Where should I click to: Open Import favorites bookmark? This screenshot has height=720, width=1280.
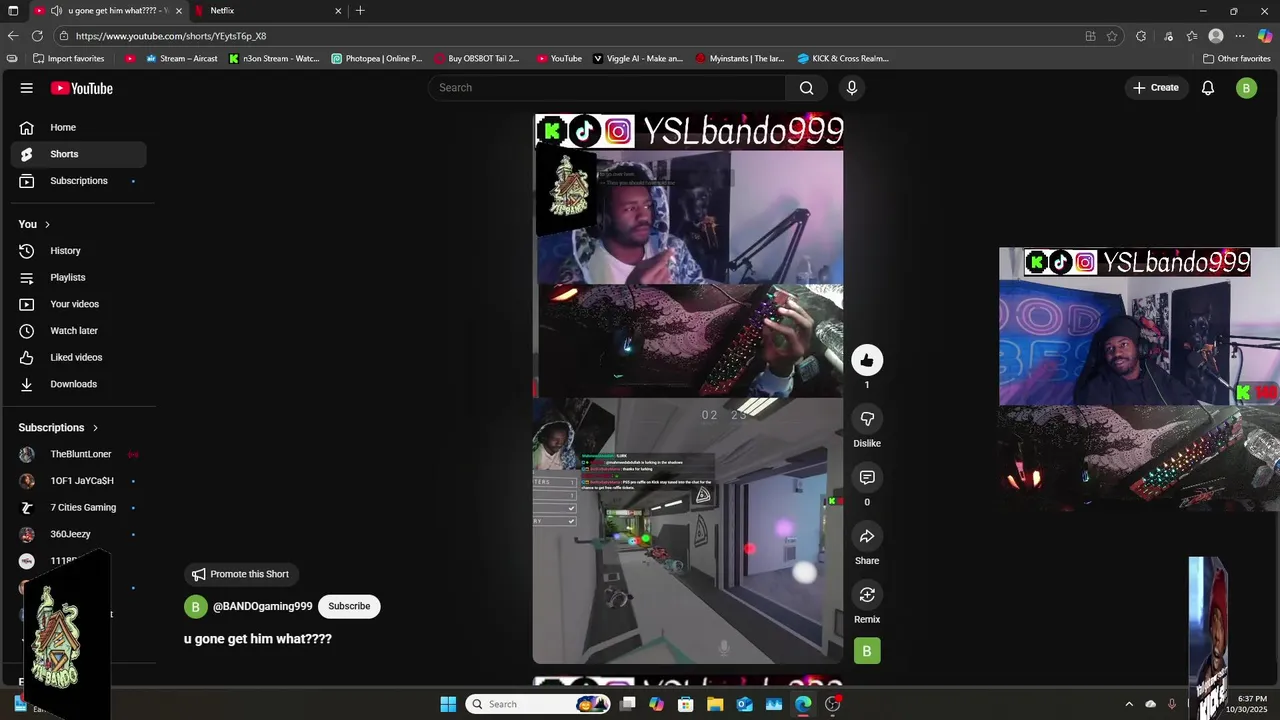(69, 58)
